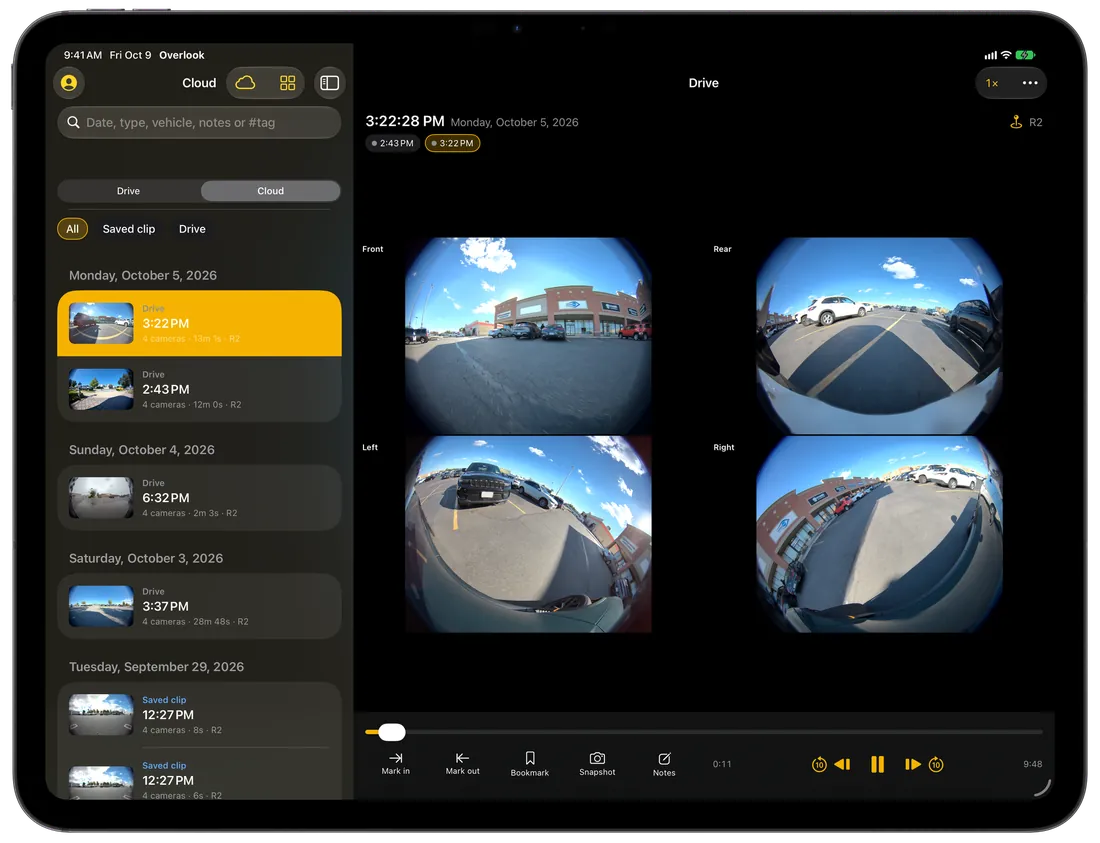Click the Sunday, October 4, 2026 header

(142, 450)
